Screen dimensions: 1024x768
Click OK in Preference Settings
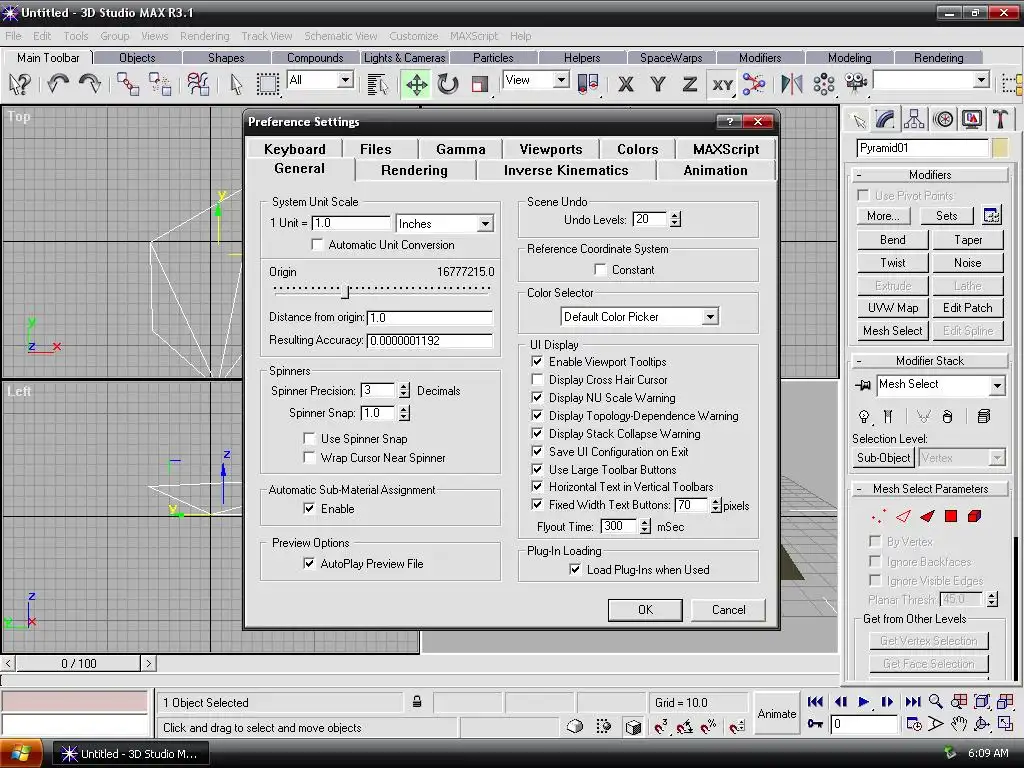645,609
